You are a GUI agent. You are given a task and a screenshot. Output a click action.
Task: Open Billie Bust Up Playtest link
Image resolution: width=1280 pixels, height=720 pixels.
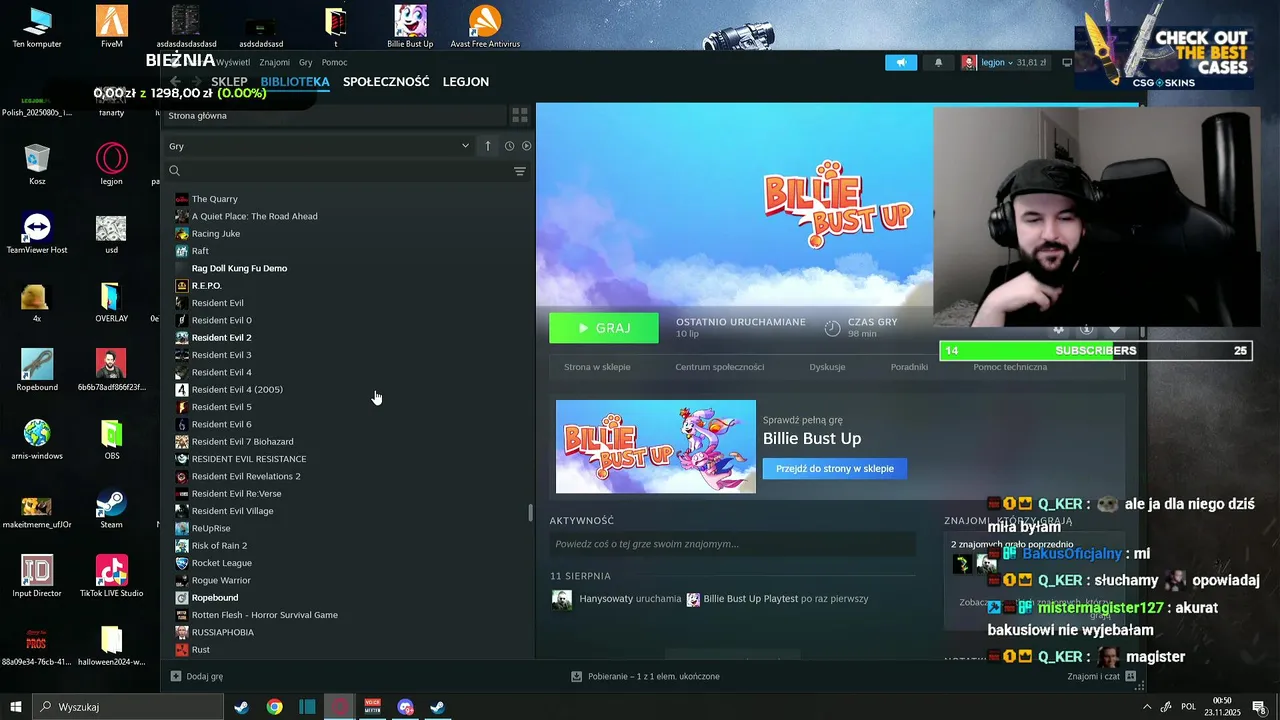(750, 599)
